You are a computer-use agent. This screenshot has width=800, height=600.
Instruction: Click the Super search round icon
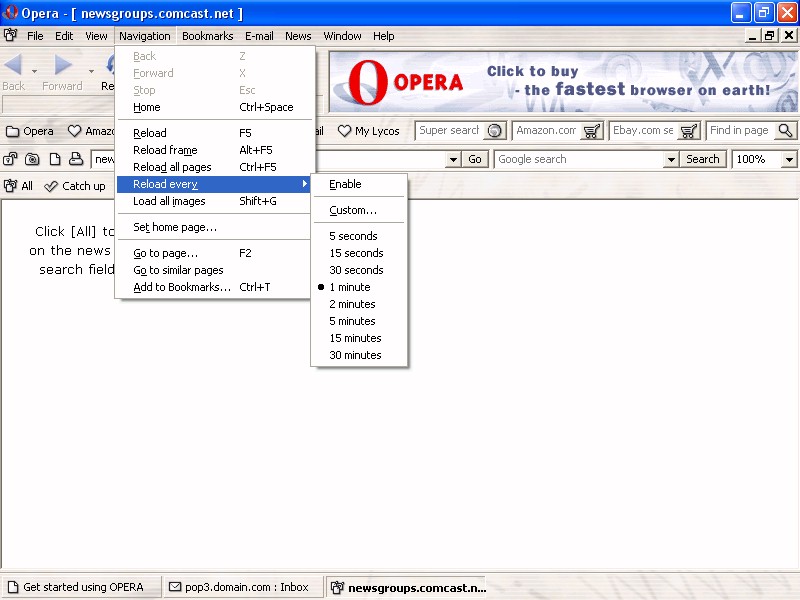pos(494,131)
